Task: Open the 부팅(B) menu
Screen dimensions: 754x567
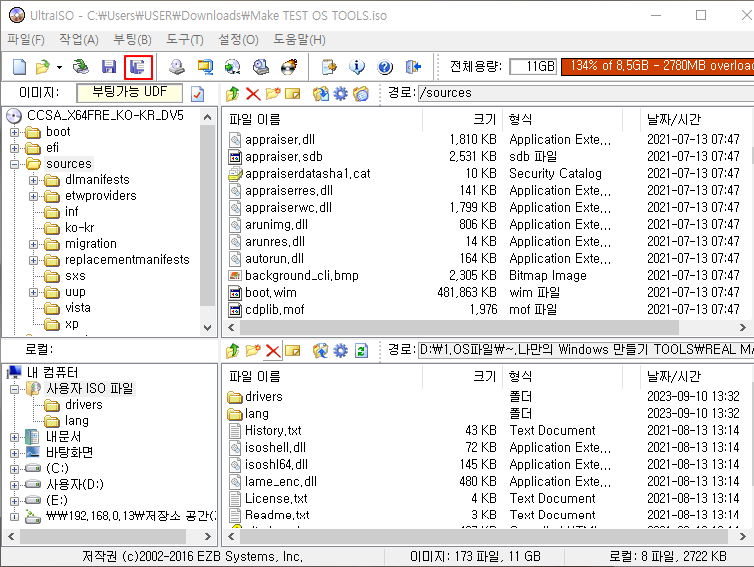Action: (x=132, y=39)
